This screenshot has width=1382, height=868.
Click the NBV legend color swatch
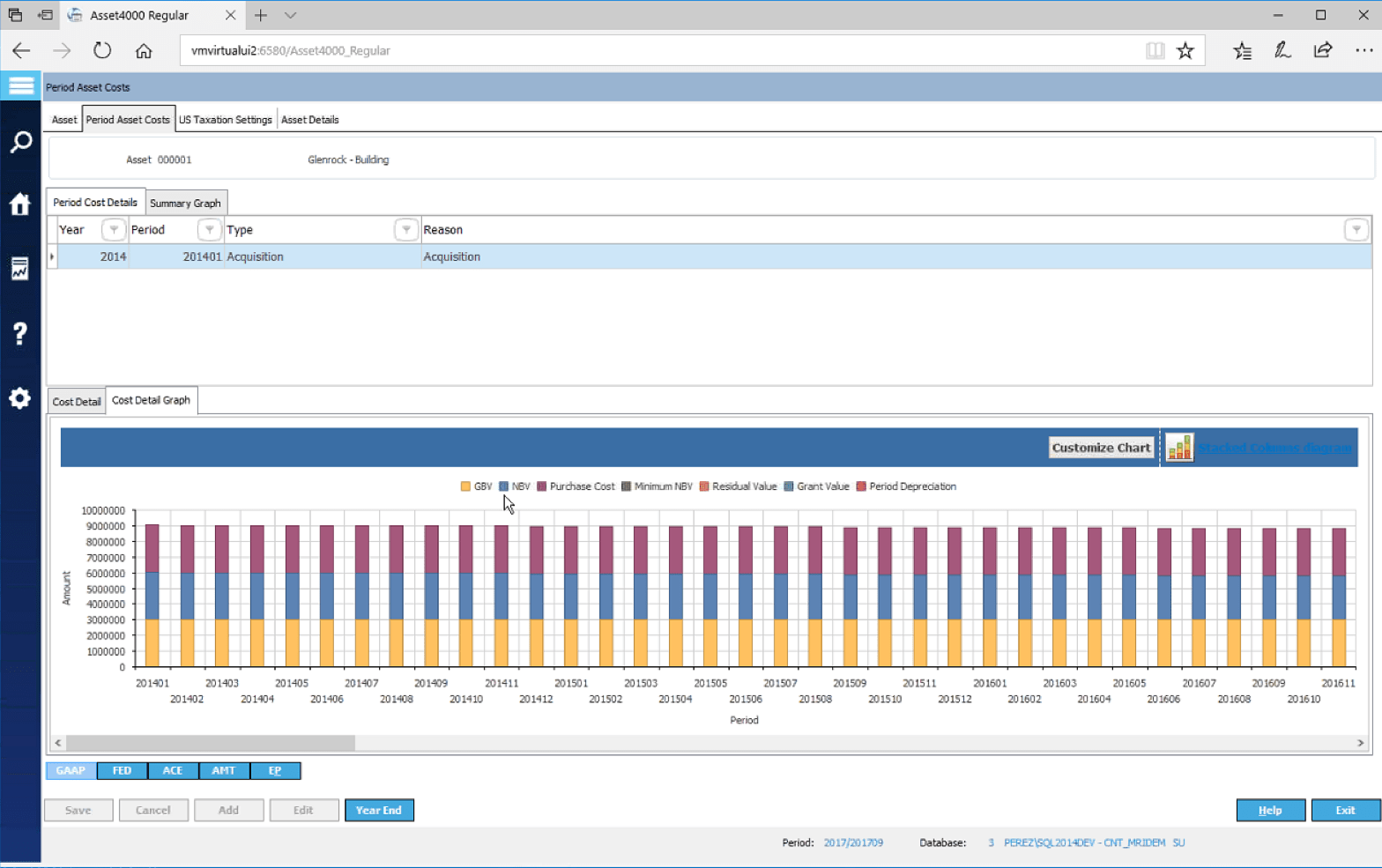point(503,486)
